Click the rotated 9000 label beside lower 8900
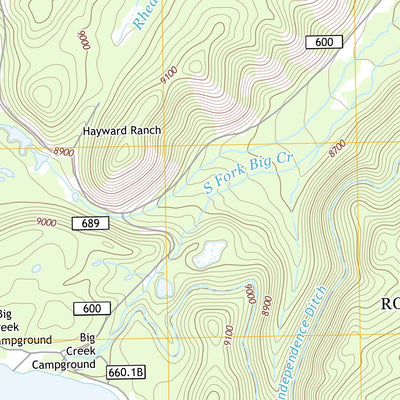Viewport: 400px width, 400px height. click(x=250, y=294)
